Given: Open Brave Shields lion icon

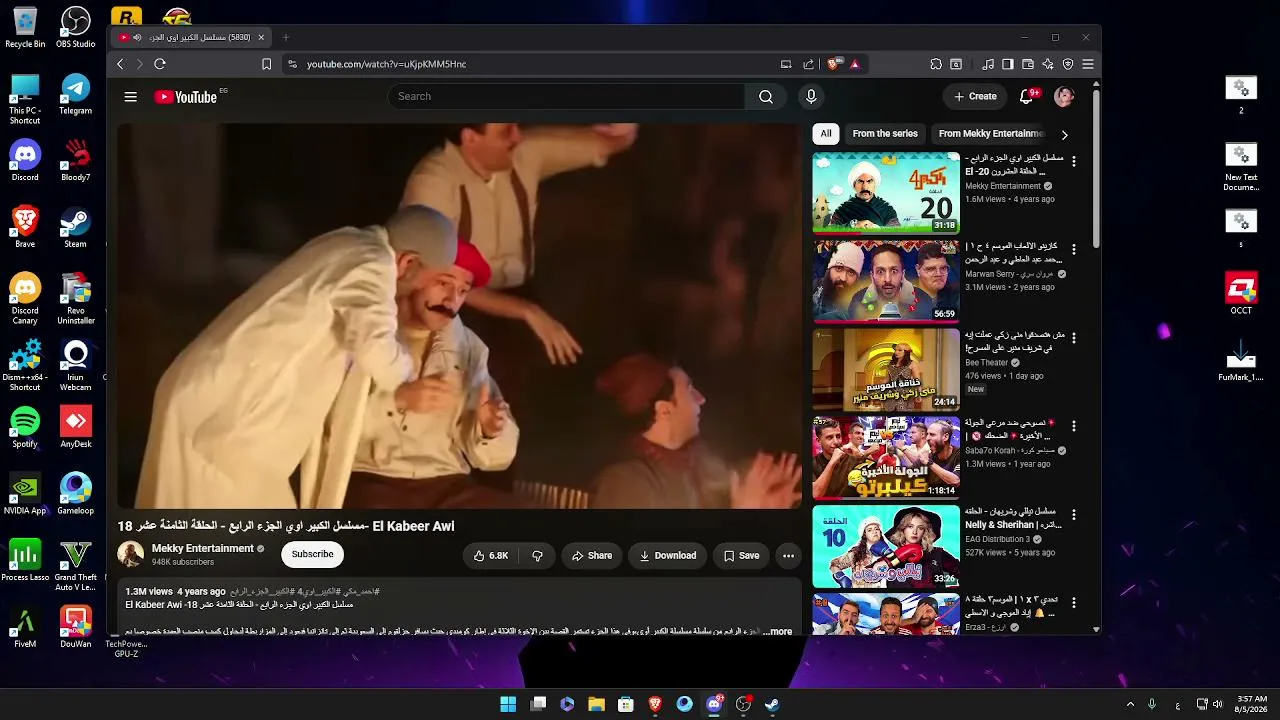Looking at the screenshot, I should click(833, 64).
